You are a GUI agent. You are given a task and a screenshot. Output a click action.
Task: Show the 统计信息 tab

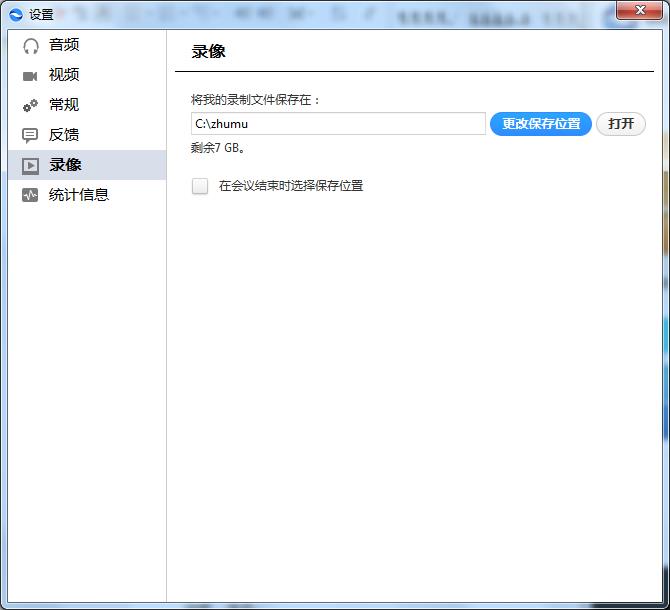79,195
